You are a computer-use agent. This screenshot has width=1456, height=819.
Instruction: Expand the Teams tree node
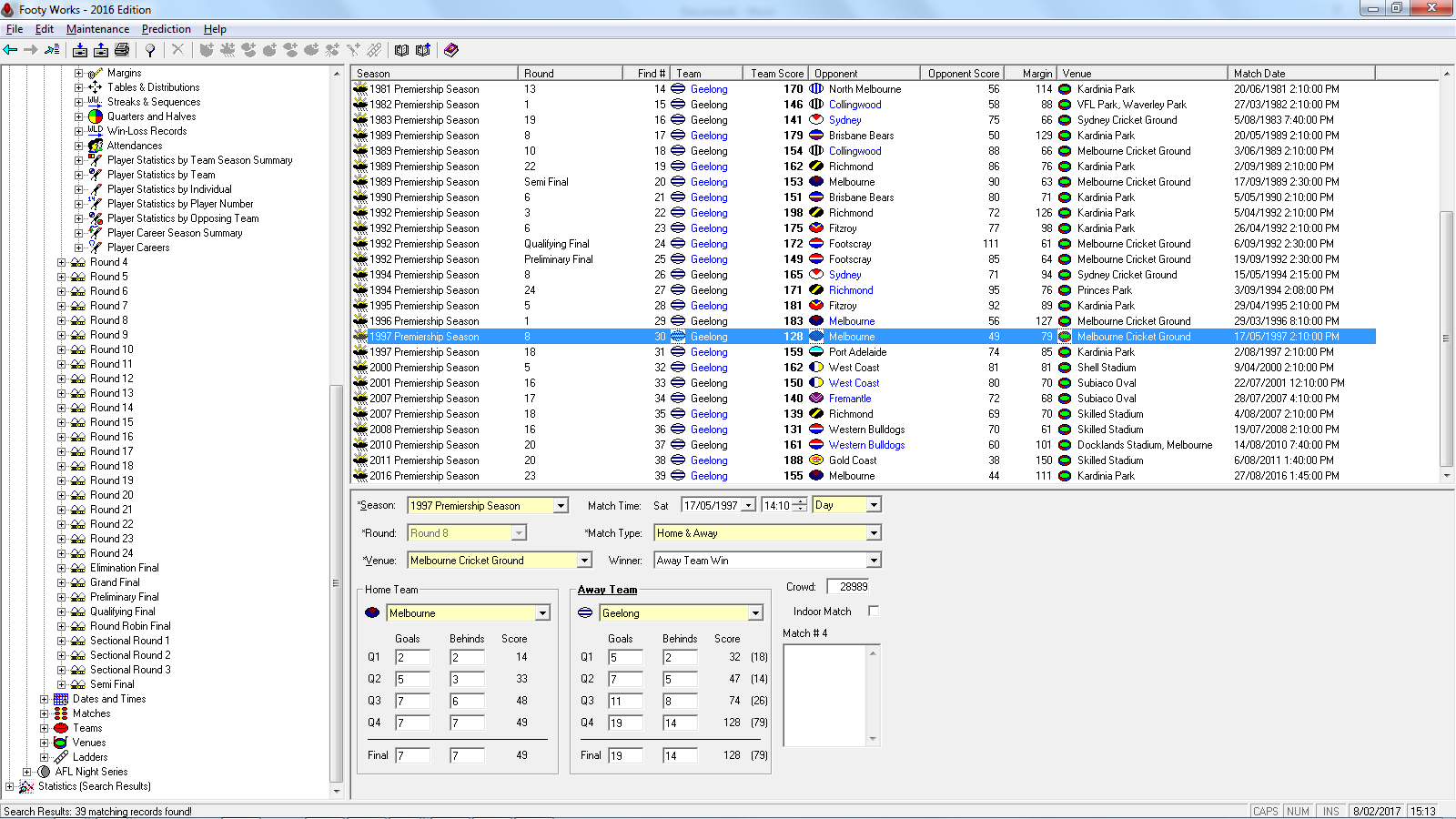coord(45,728)
